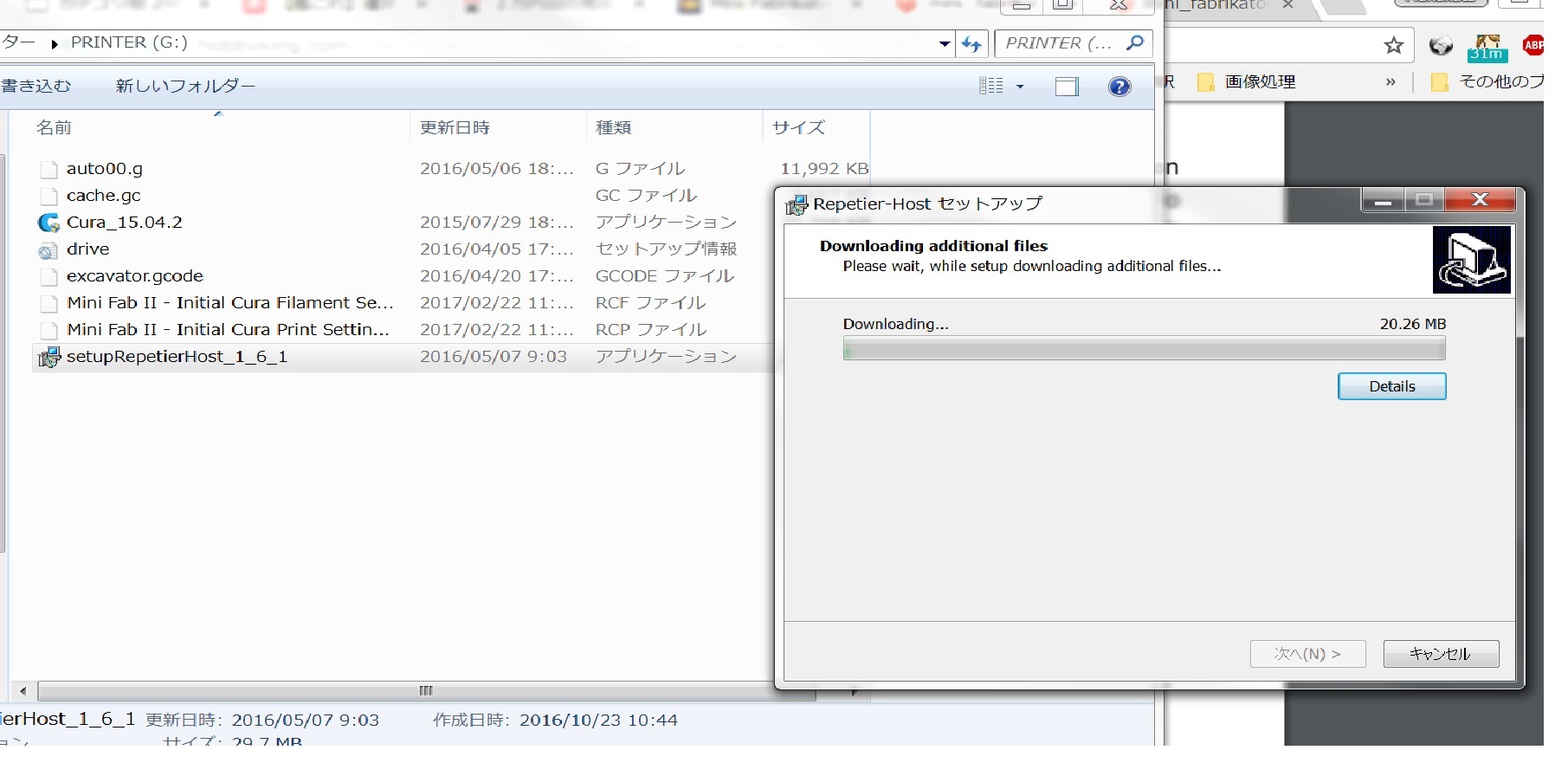Select the drive setup information file
Viewport: 1568px width, 763px height.
click(88, 249)
